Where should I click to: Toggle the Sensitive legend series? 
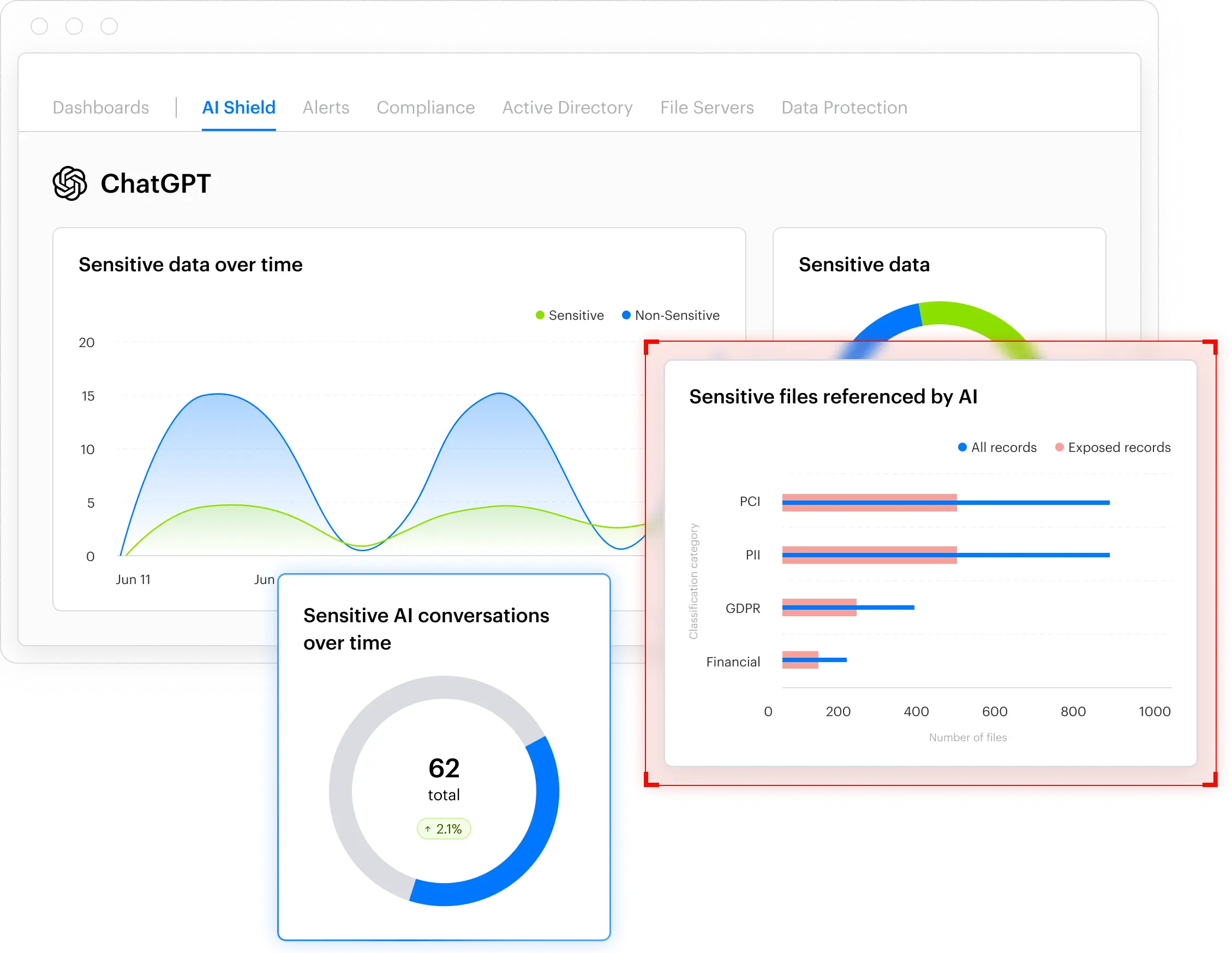[x=570, y=315]
